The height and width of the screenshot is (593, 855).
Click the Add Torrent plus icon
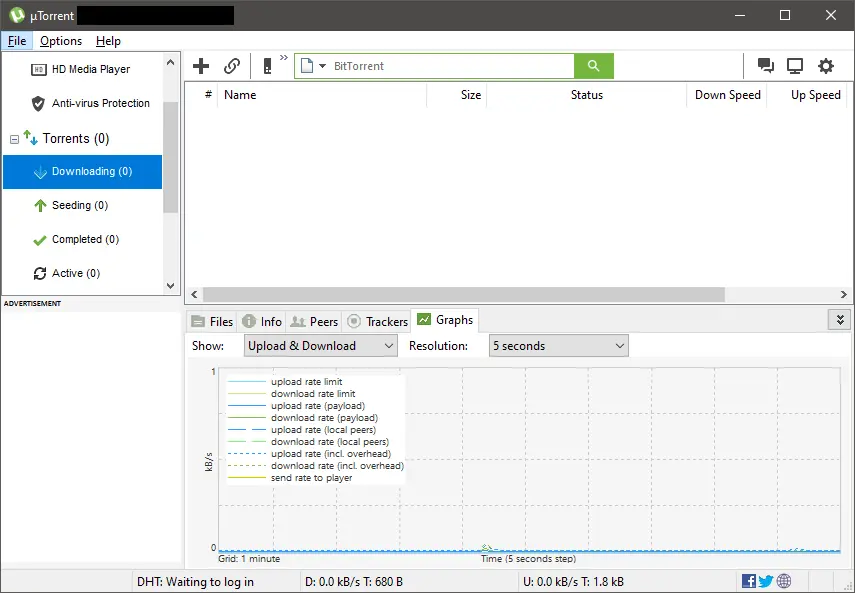pos(200,66)
